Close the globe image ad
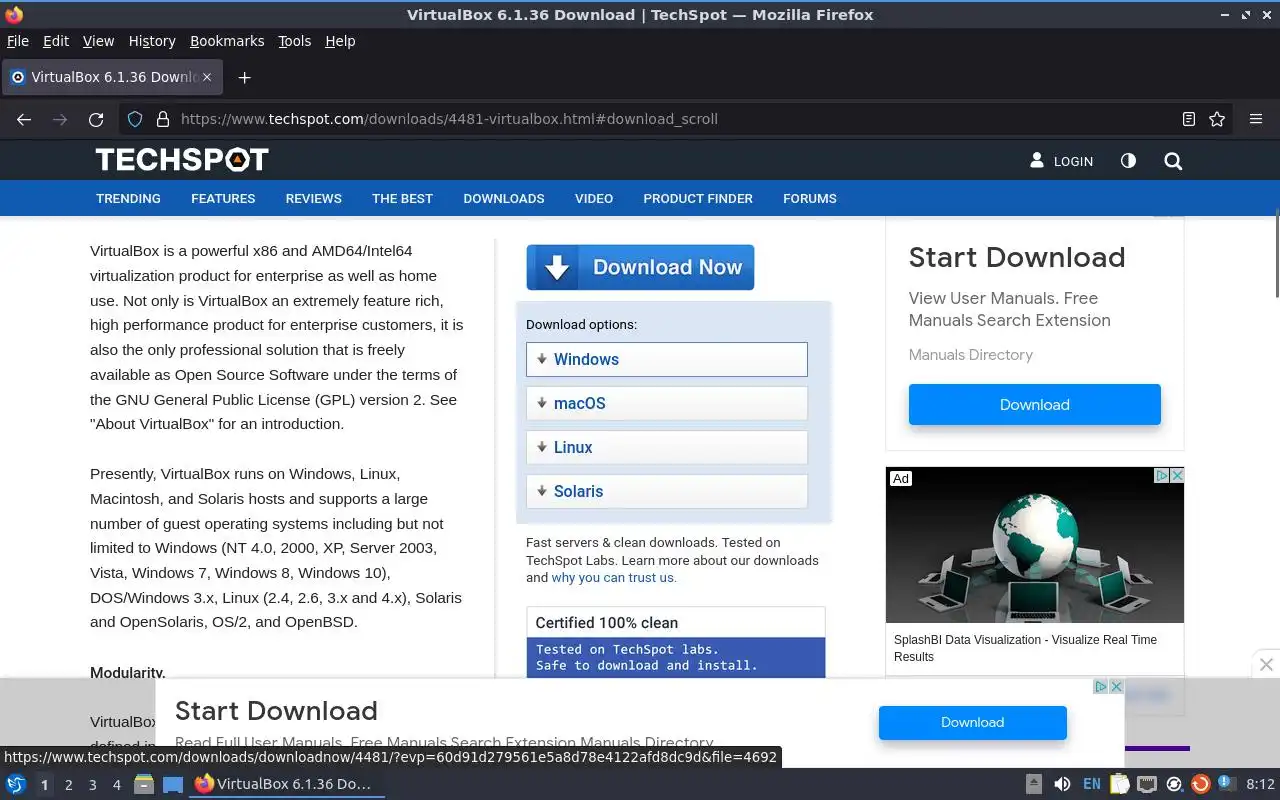This screenshot has width=1280, height=800. [1177, 476]
